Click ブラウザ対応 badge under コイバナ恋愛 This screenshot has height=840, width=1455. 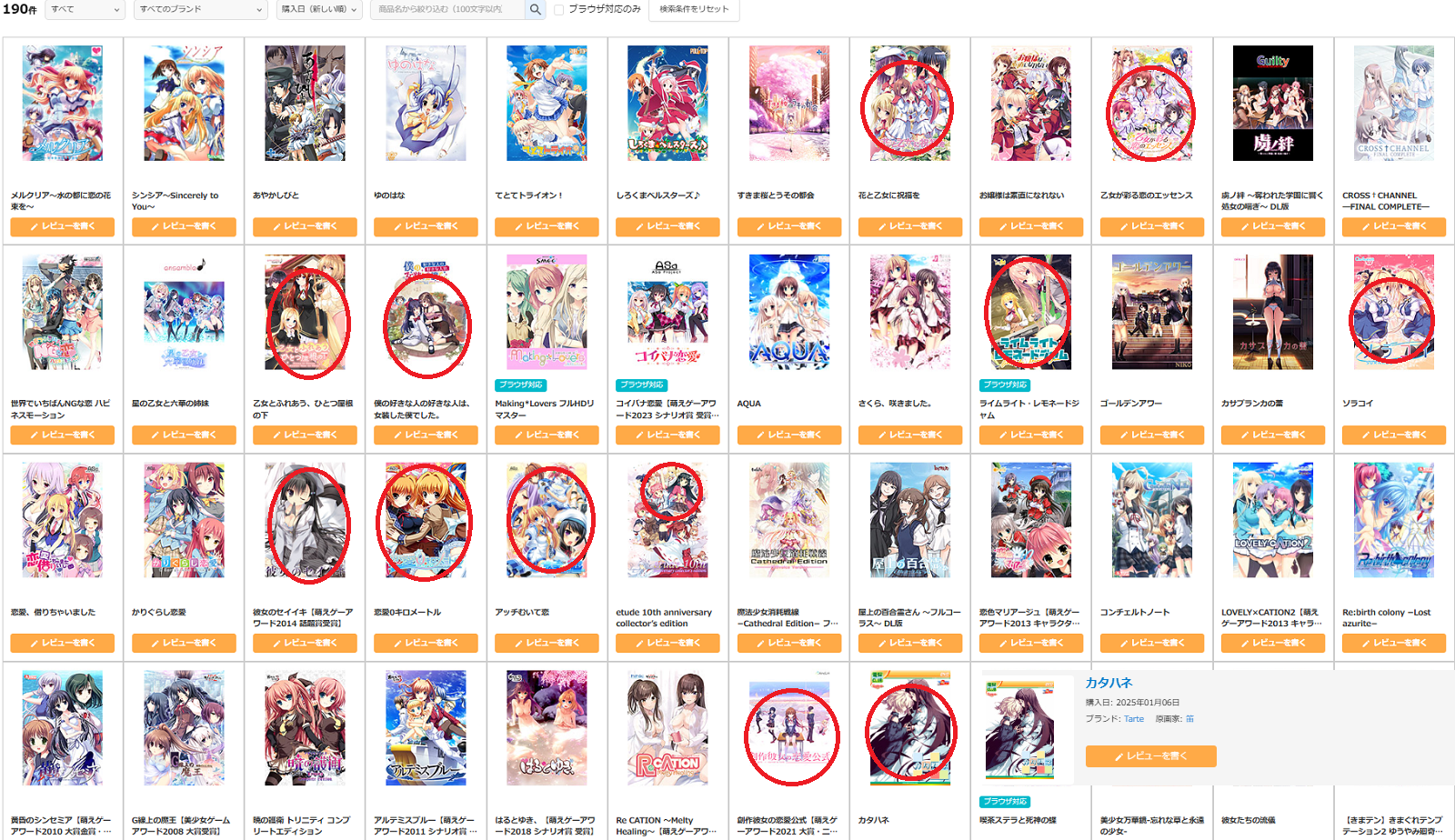(642, 385)
